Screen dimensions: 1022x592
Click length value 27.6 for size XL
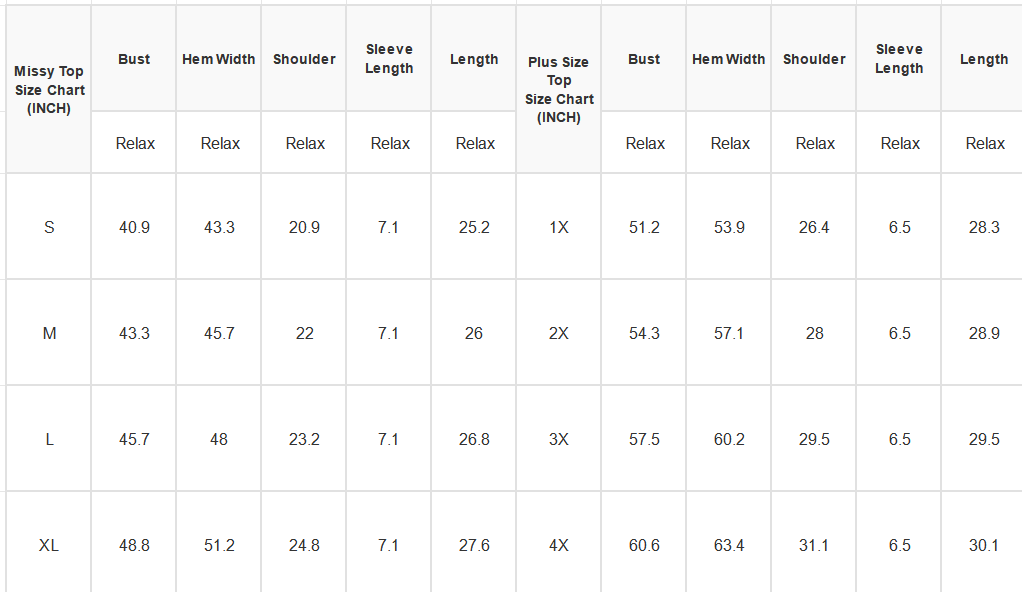pos(474,545)
